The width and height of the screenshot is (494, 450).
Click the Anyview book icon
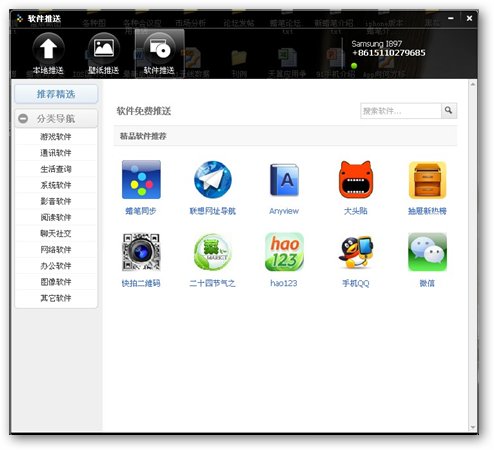coord(284,179)
